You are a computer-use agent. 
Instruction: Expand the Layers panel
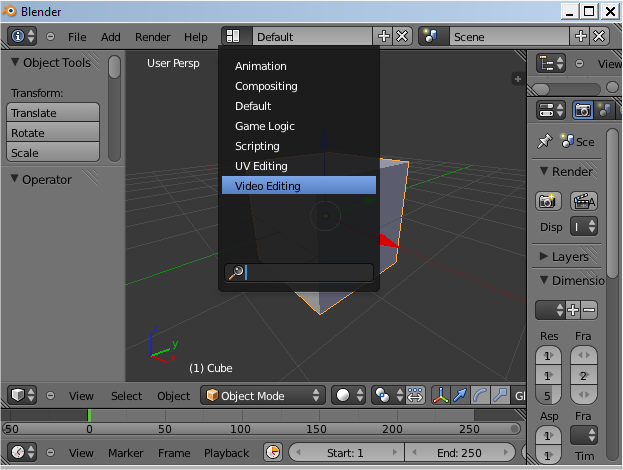point(544,256)
